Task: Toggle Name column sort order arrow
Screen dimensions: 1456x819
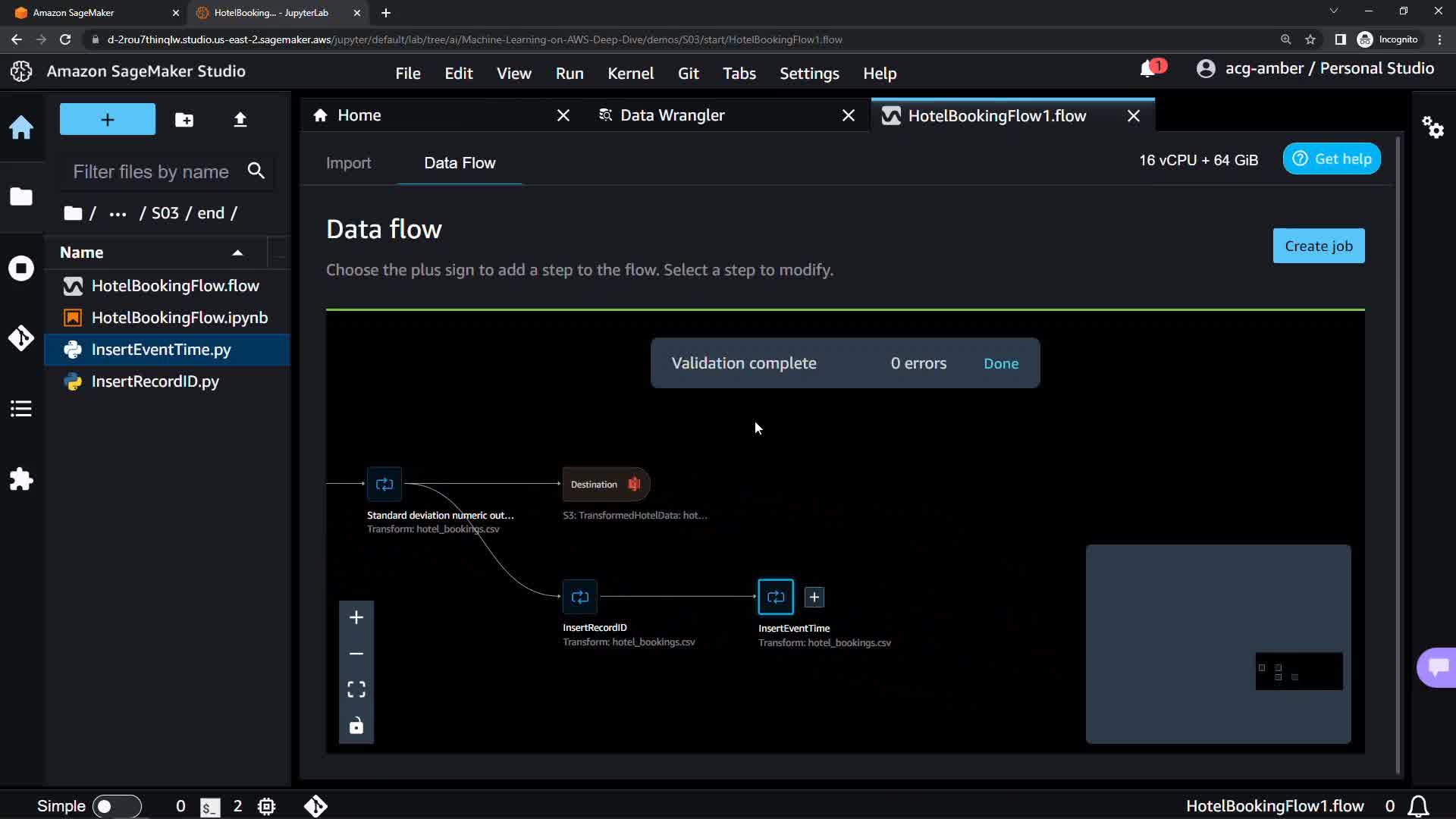Action: (237, 253)
